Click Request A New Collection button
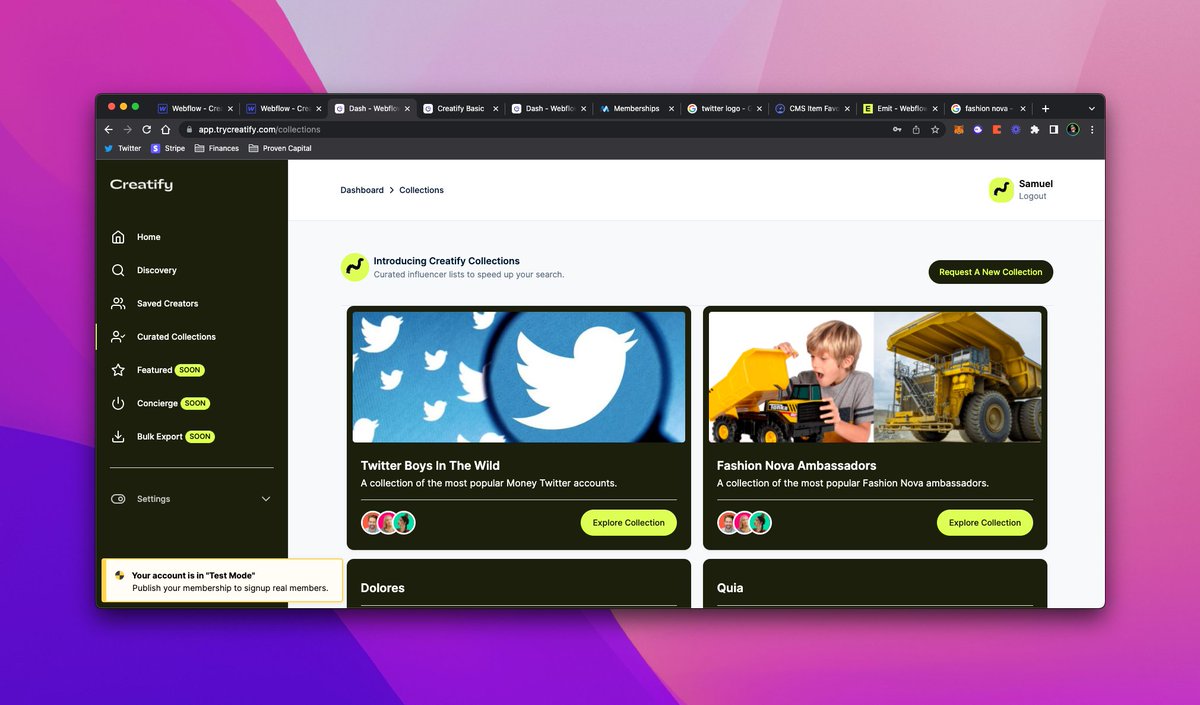 click(x=991, y=272)
